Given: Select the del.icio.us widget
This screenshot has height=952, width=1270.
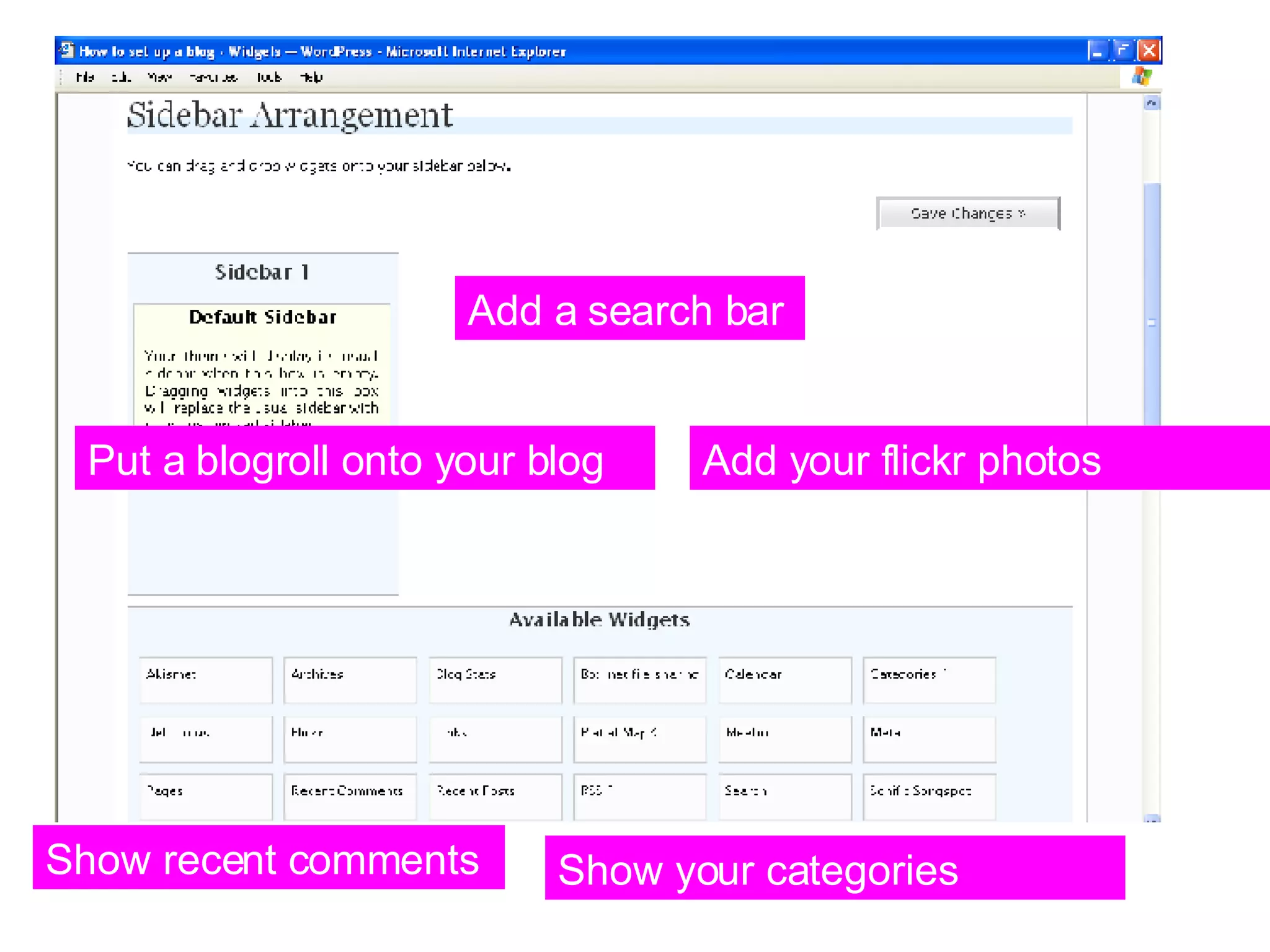Looking at the screenshot, I should point(206,739).
